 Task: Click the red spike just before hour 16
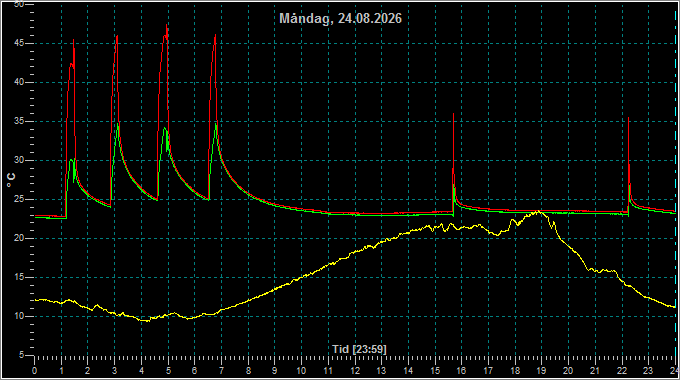tap(454, 114)
